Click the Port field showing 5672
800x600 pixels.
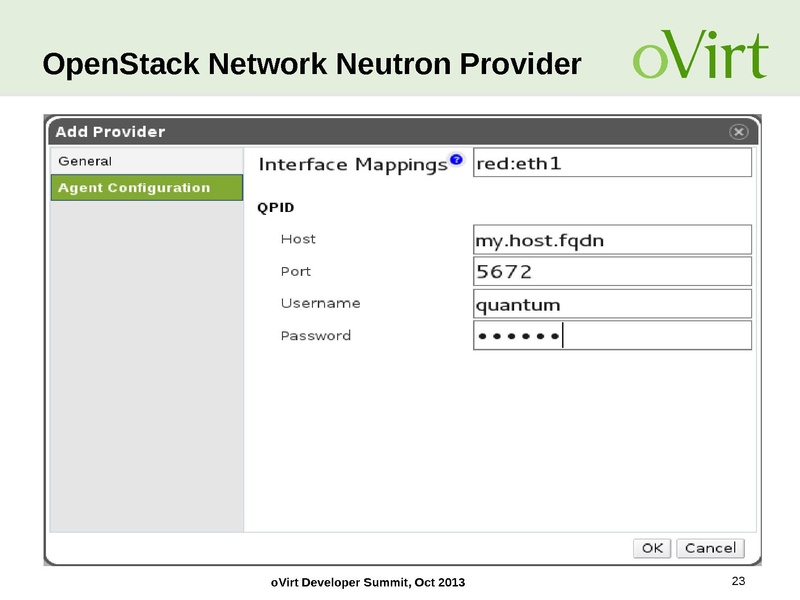(610, 271)
